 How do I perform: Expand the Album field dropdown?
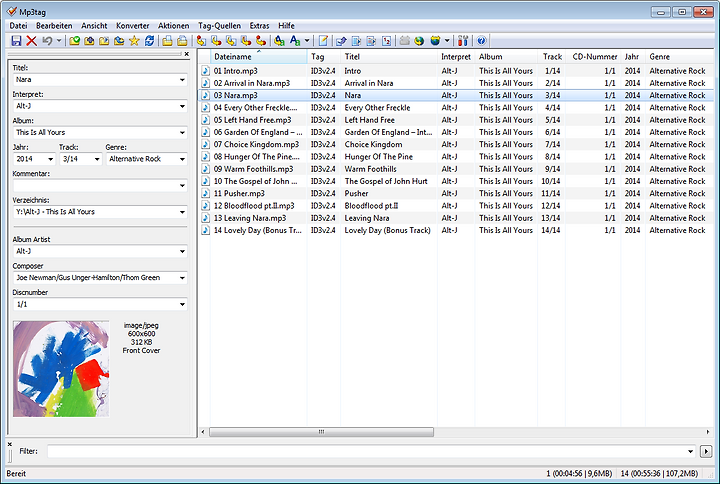pos(182,133)
